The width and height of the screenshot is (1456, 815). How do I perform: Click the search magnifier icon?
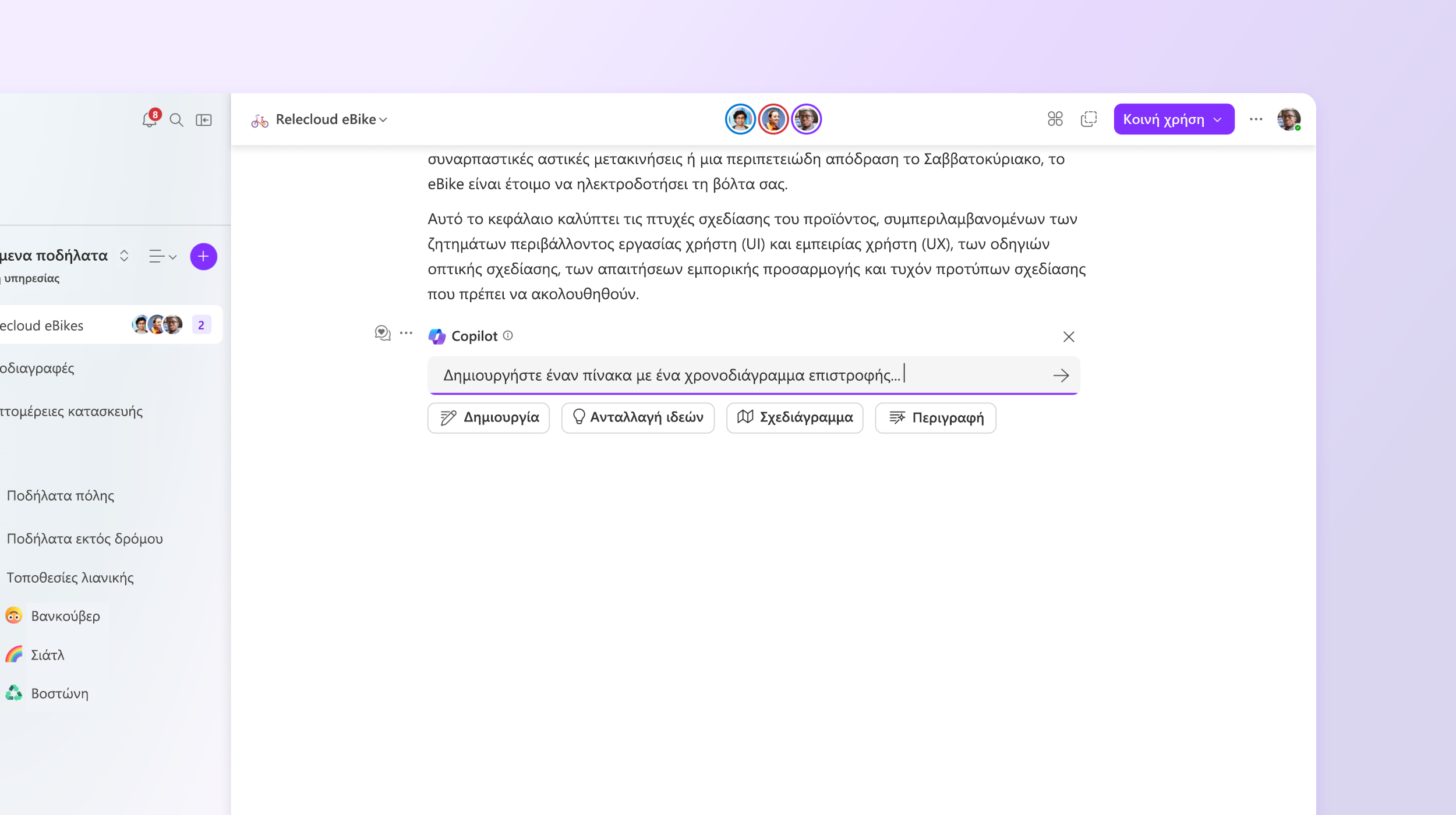pyautogui.click(x=176, y=120)
